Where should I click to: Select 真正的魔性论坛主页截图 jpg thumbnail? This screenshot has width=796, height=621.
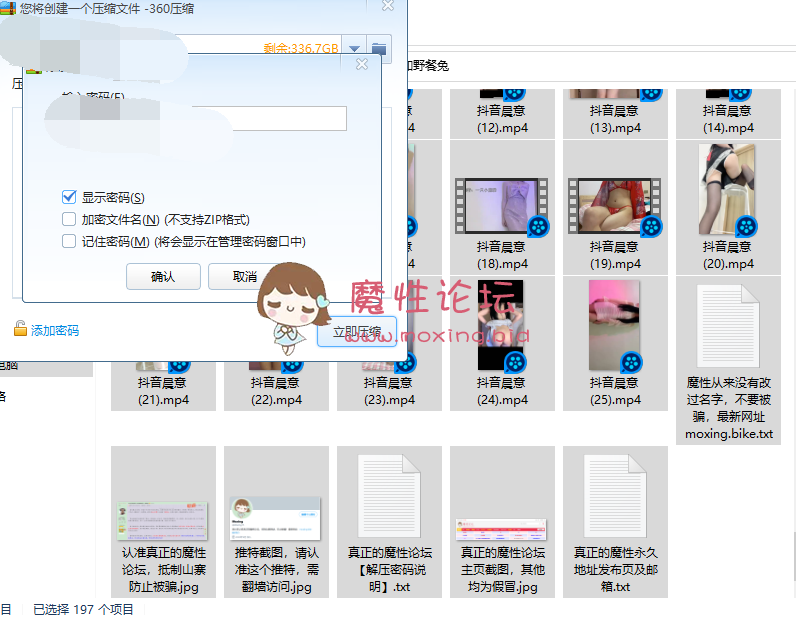click(502, 530)
